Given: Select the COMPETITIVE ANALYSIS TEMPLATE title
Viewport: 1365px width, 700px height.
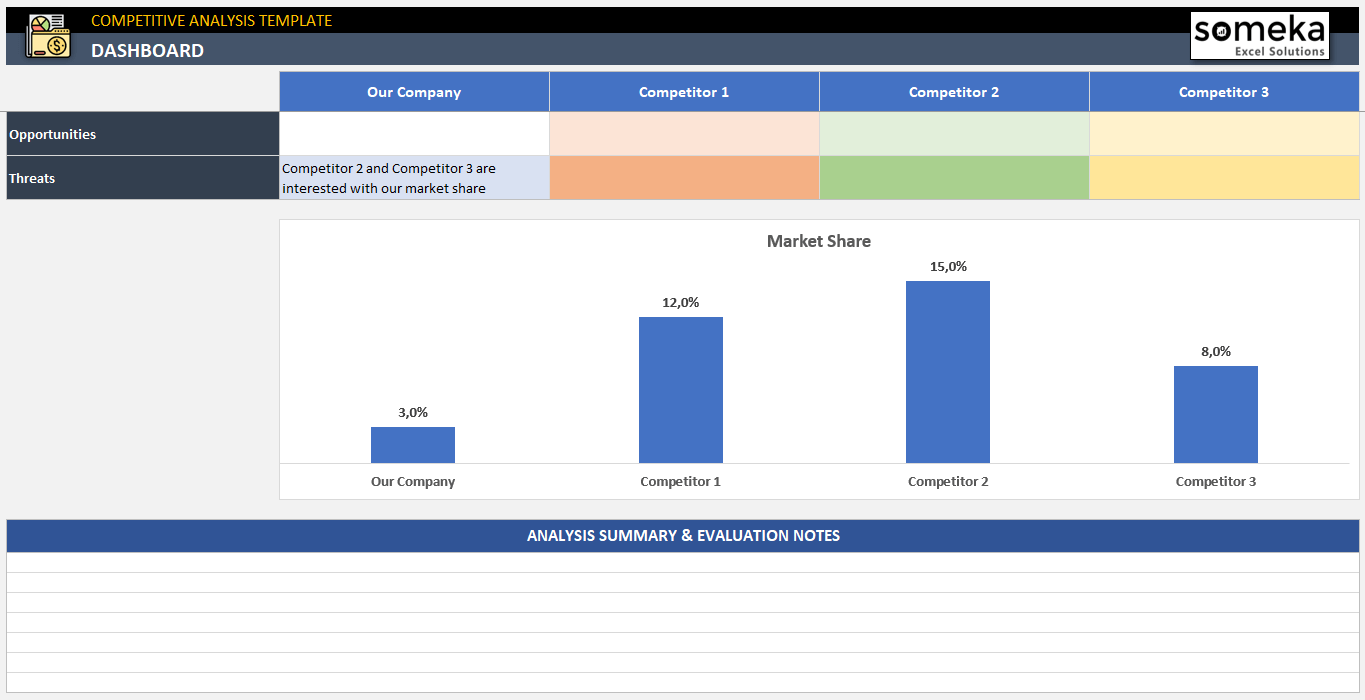Looking at the screenshot, I should point(210,19).
